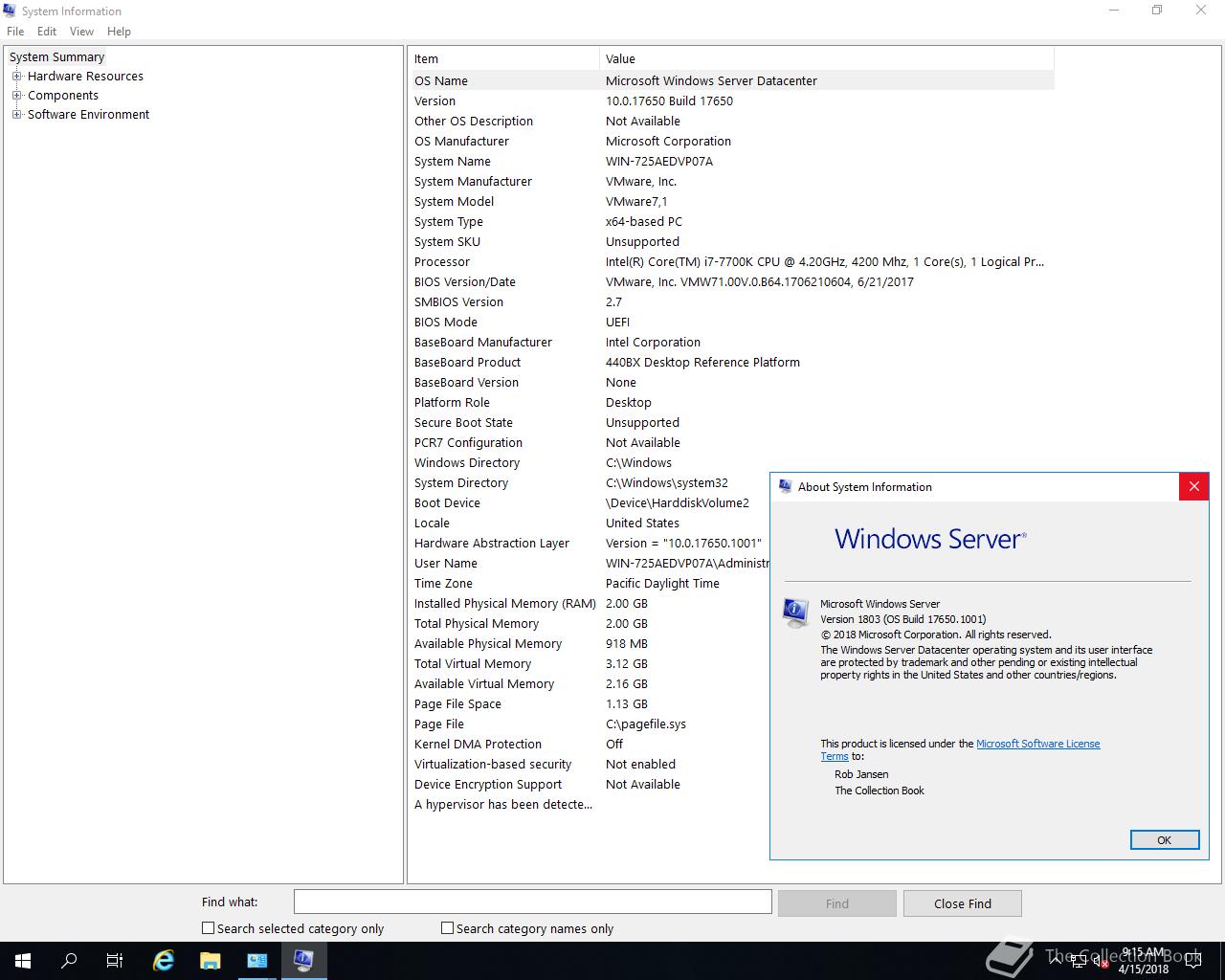Open the notification center icon
The width and height of the screenshot is (1225, 980).
[1193, 961]
